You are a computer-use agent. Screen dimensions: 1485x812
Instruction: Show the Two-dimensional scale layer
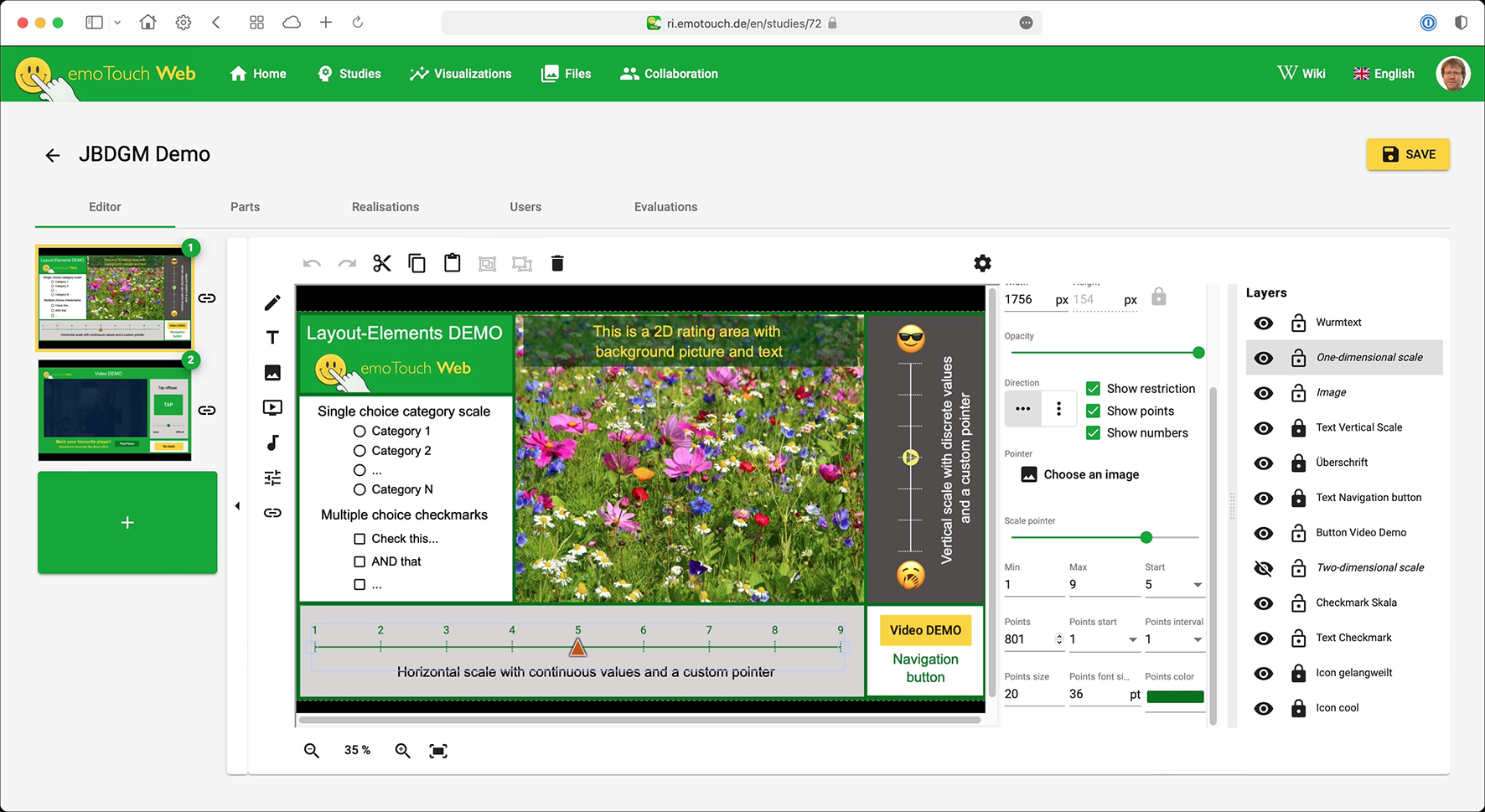click(1264, 568)
